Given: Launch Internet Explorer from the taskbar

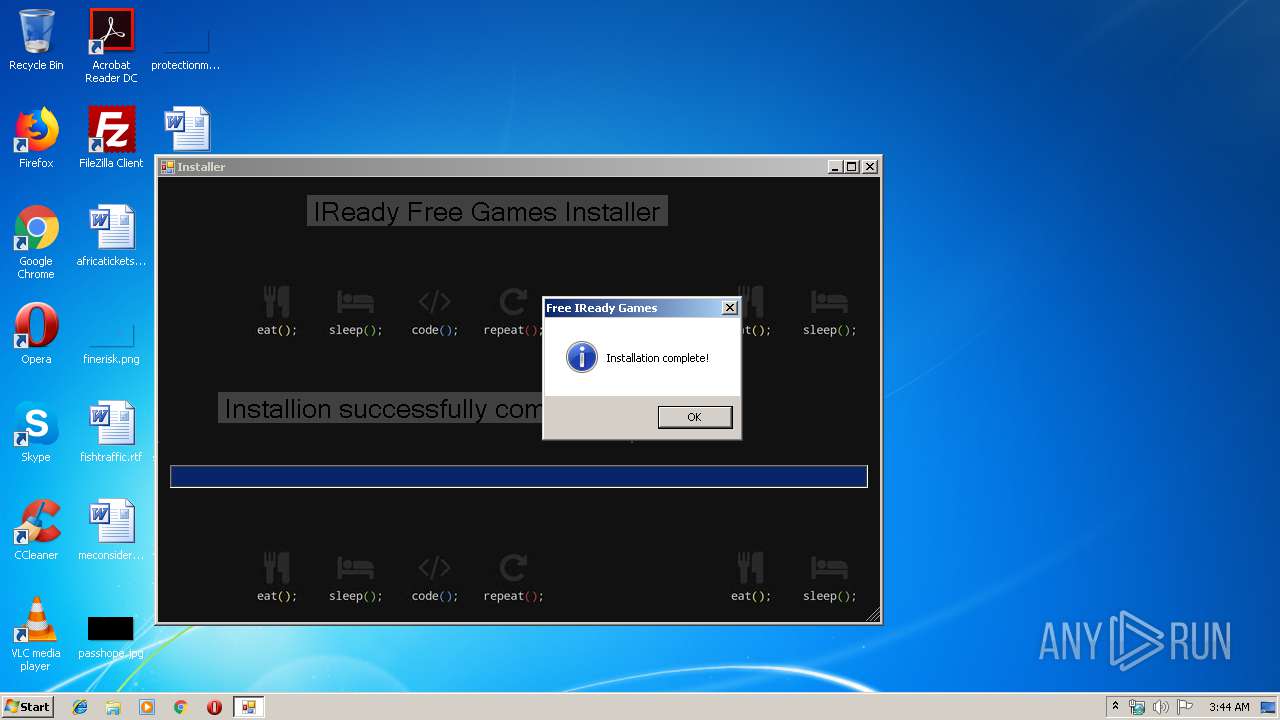Looking at the screenshot, I should (80, 707).
